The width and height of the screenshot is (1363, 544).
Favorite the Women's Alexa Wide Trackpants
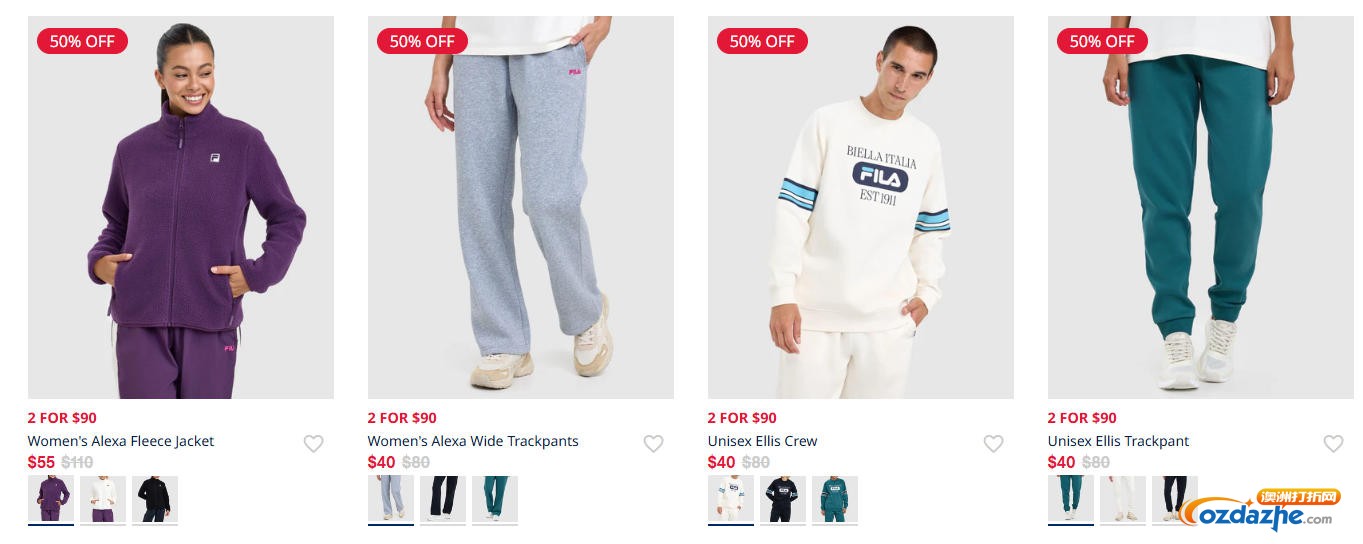653,444
